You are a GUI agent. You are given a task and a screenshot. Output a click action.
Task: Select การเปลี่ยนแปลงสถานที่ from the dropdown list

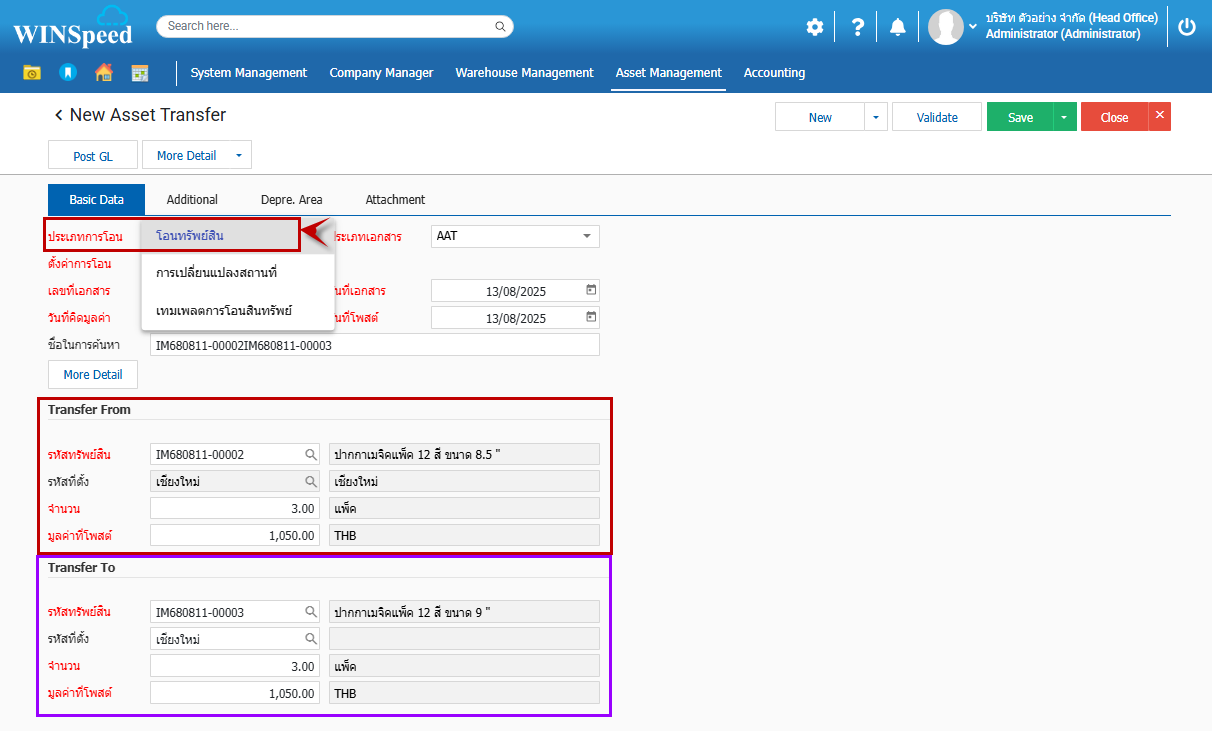pyautogui.click(x=216, y=272)
